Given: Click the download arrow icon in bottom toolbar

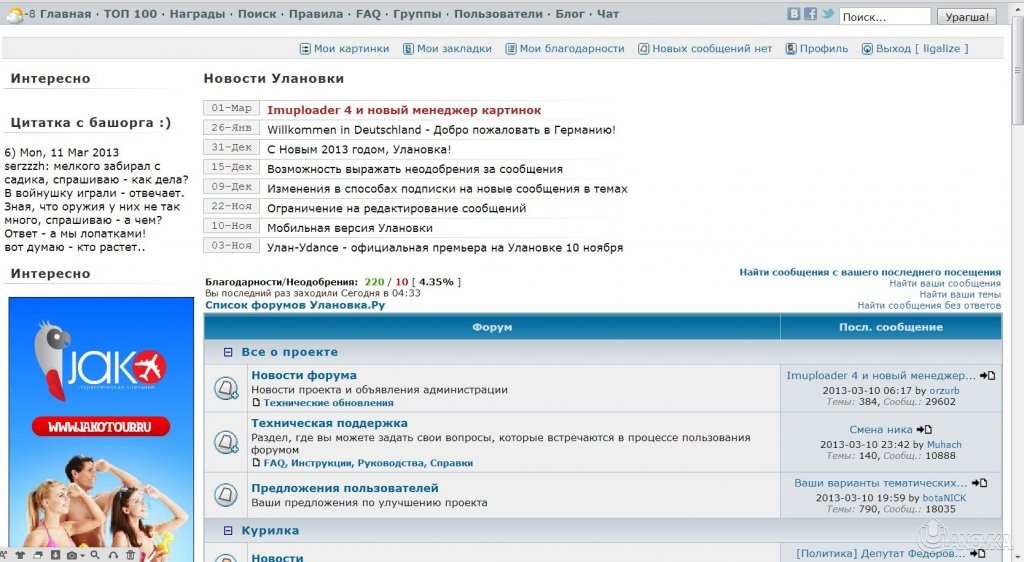Looking at the screenshot, I should coord(56,555).
